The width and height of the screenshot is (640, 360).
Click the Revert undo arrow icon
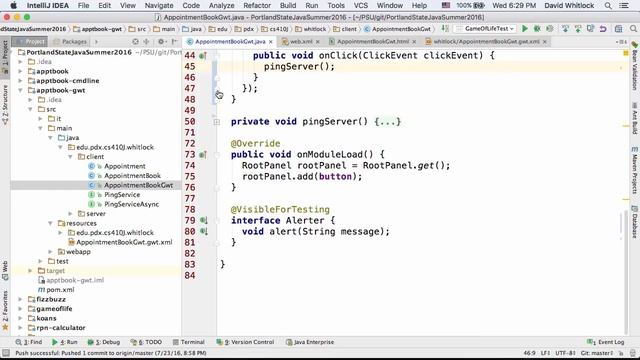click(x=603, y=29)
